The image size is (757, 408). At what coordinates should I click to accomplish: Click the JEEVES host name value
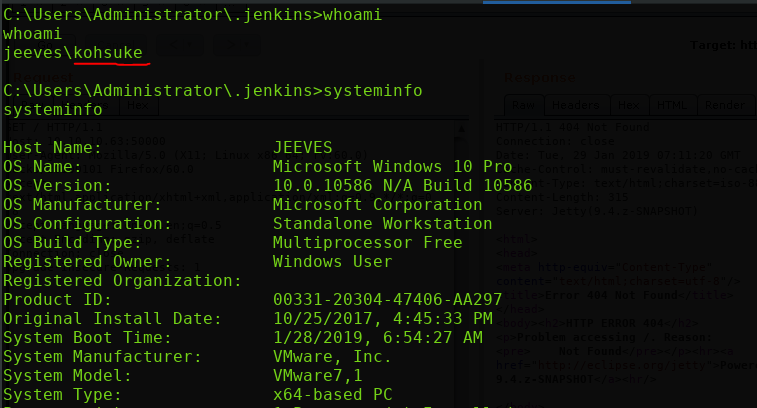point(303,147)
